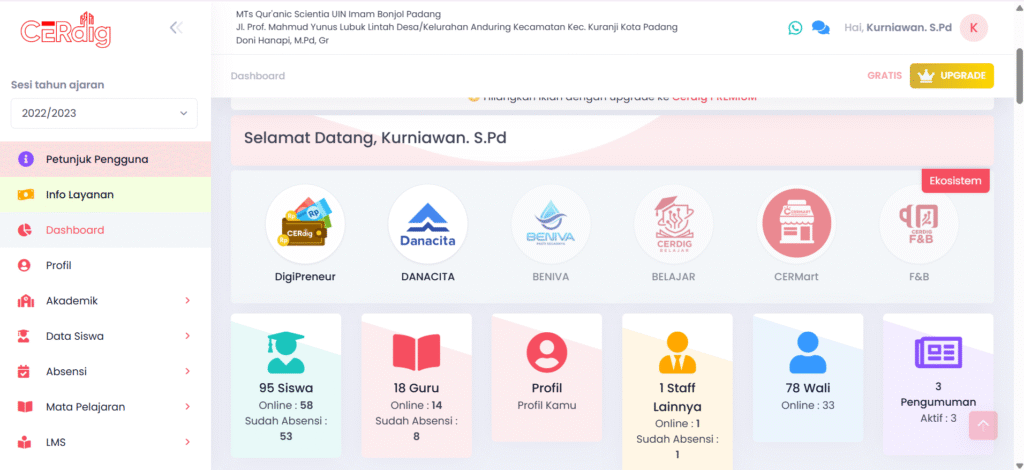Screen dimensions: 1024x470
Task: Open the DigiPreneur wallet icon
Action: [x=305, y=224]
